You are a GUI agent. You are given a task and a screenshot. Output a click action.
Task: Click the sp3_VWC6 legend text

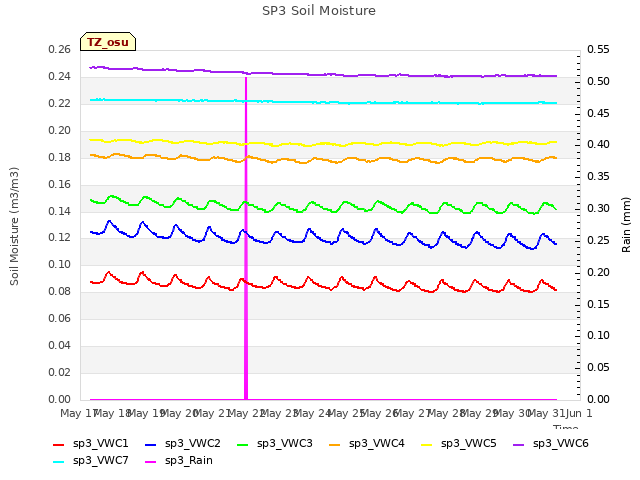(x=560, y=443)
